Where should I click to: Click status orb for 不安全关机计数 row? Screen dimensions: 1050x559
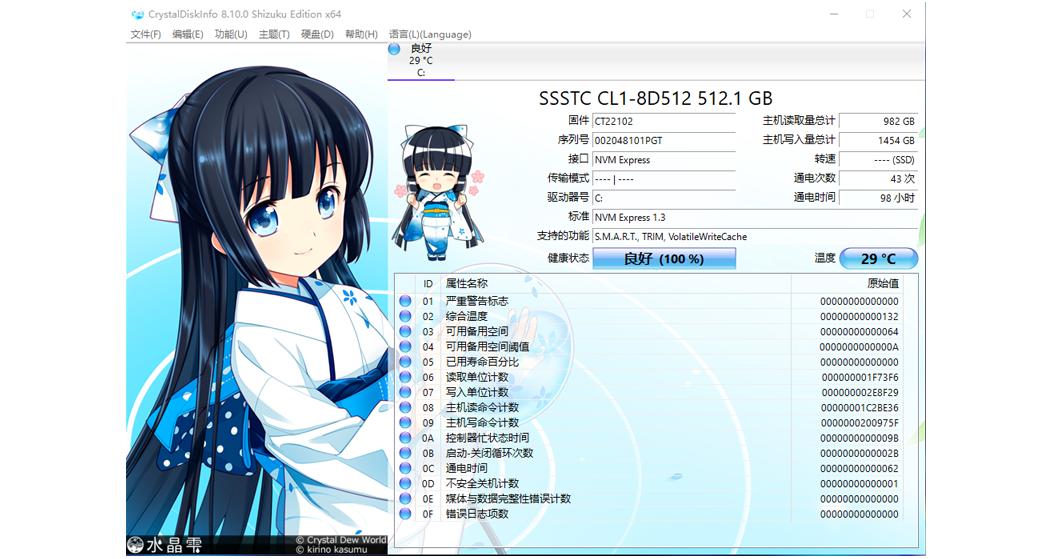click(x=405, y=483)
